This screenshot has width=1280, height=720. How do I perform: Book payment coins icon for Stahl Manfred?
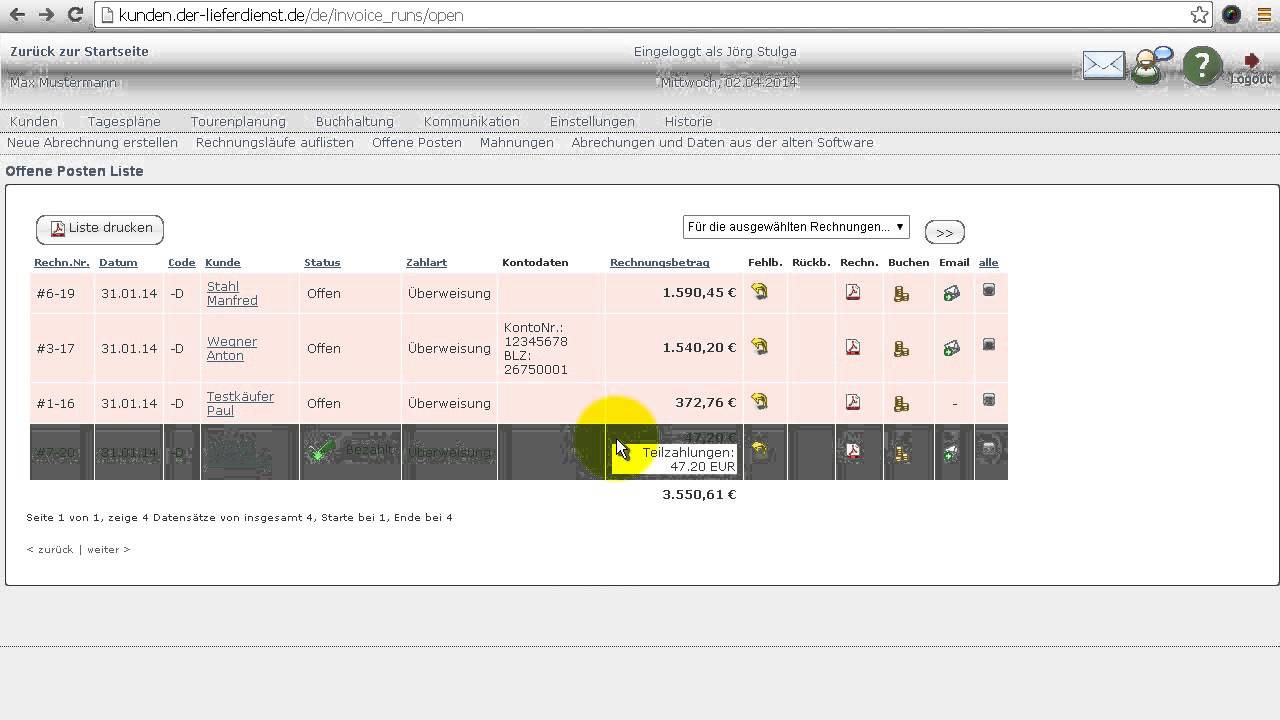click(901, 294)
